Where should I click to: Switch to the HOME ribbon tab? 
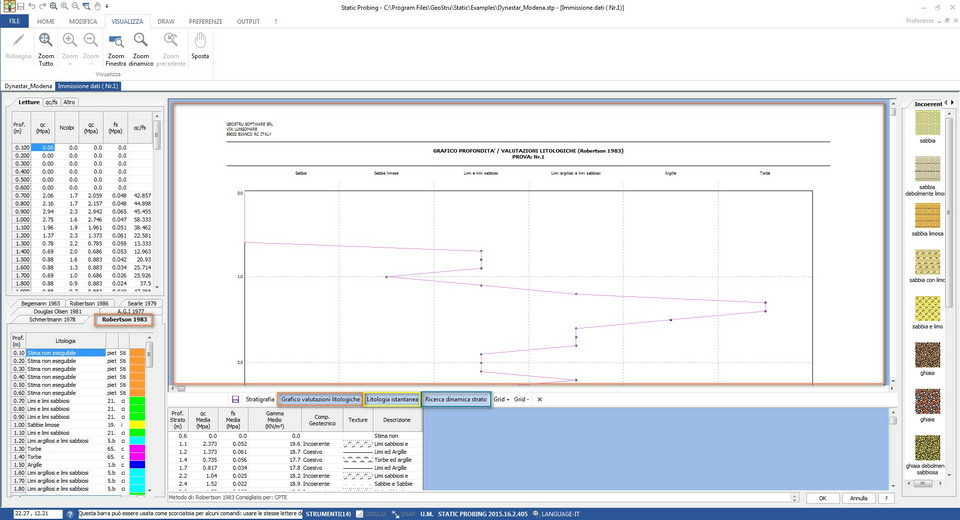pyautogui.click(x=46, y=21)
